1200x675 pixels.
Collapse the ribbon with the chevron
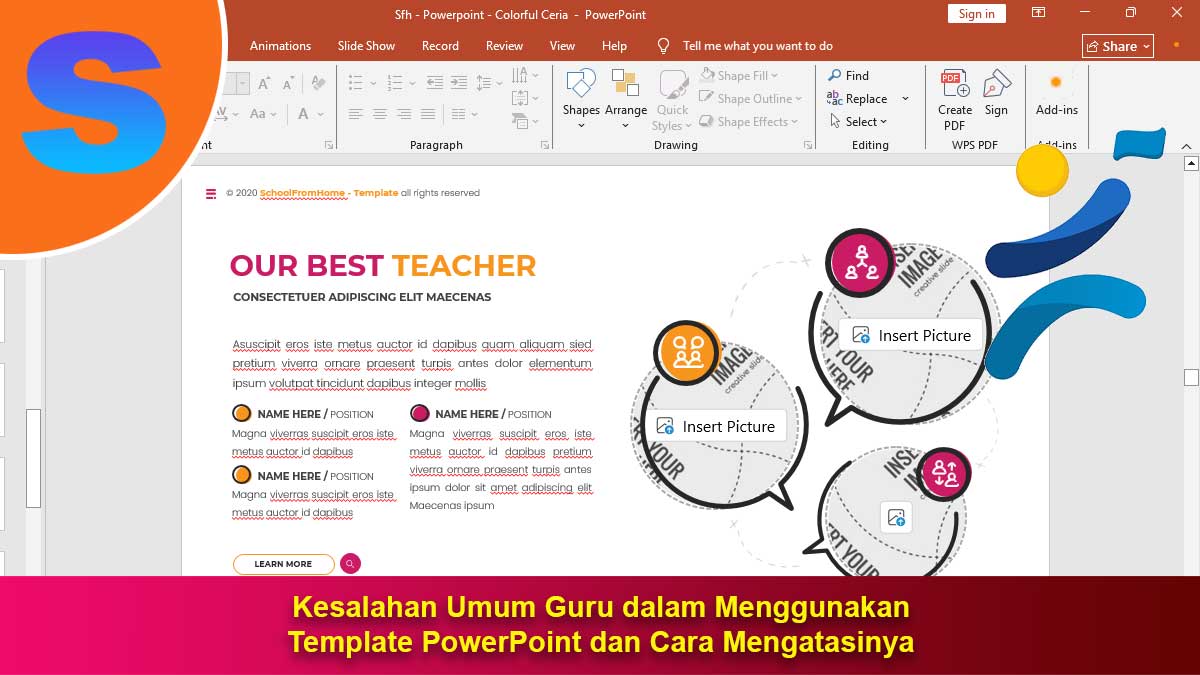click(x=1187, y=146)
